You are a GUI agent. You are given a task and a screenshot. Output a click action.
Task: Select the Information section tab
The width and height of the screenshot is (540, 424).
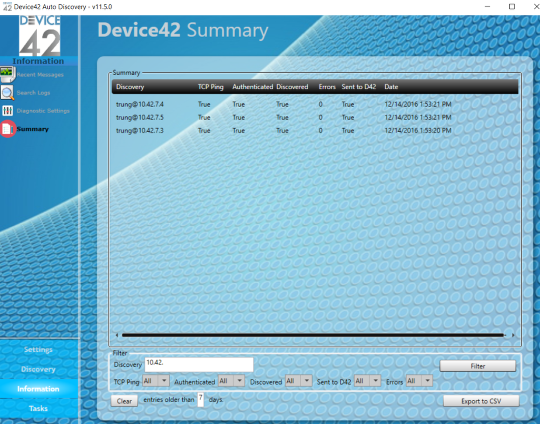[38, 389]
